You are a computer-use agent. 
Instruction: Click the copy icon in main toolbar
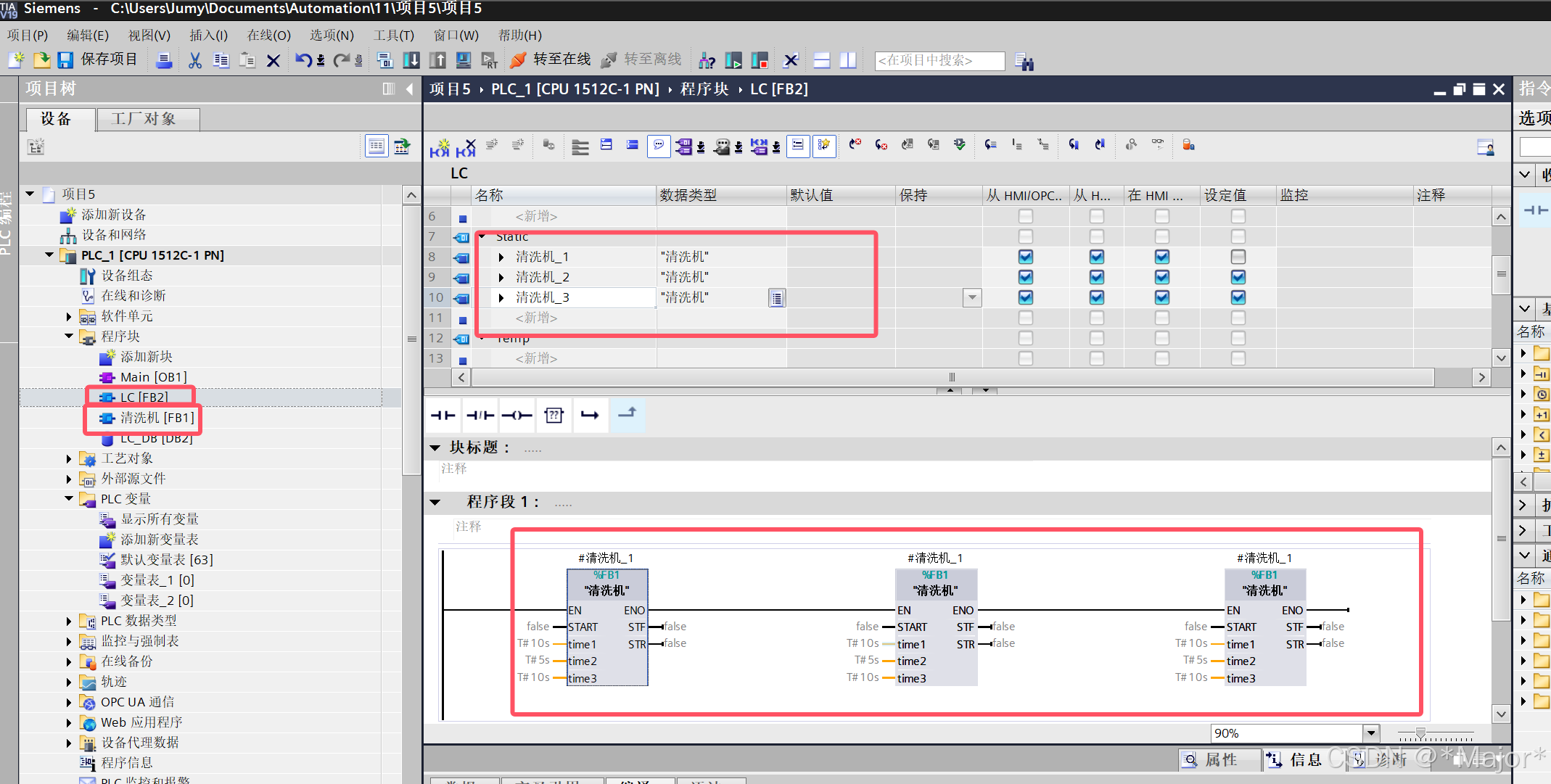point(221,61)
